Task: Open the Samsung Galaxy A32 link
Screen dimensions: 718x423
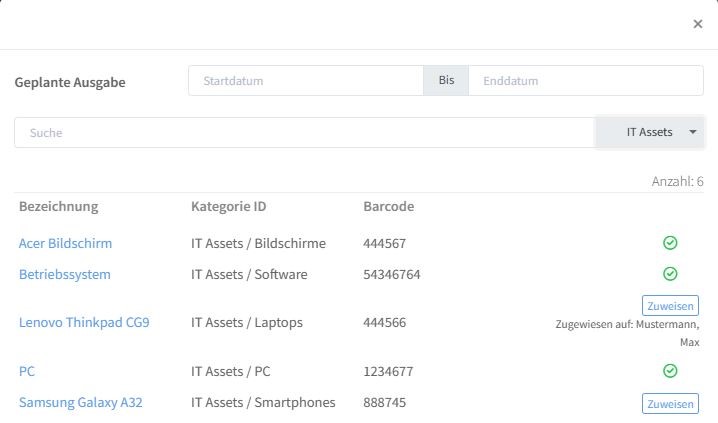Action: pos(81,402)
